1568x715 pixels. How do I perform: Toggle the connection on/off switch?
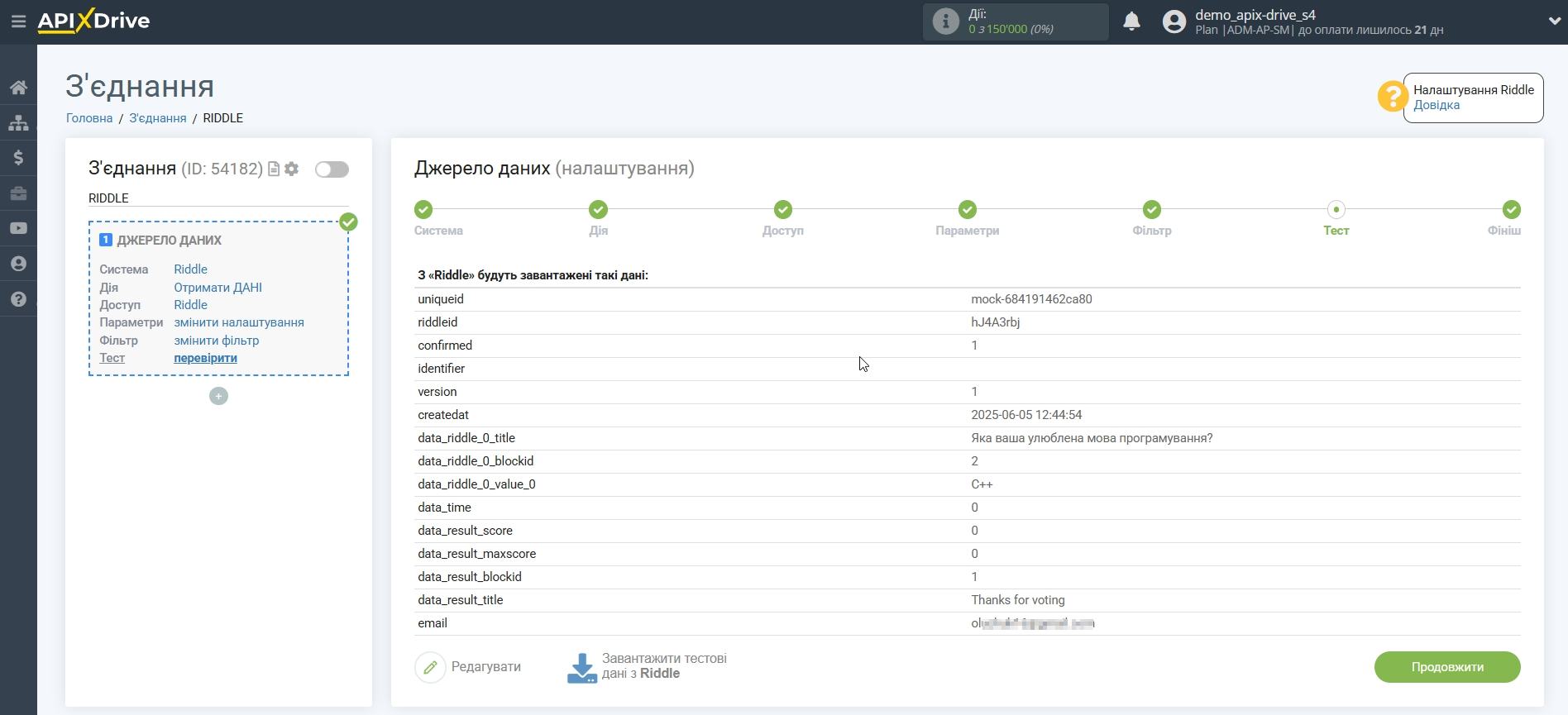pos(332,169)
